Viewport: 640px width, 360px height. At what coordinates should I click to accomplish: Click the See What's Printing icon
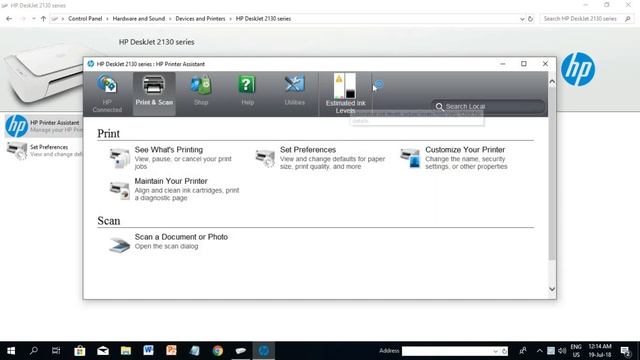120,158
